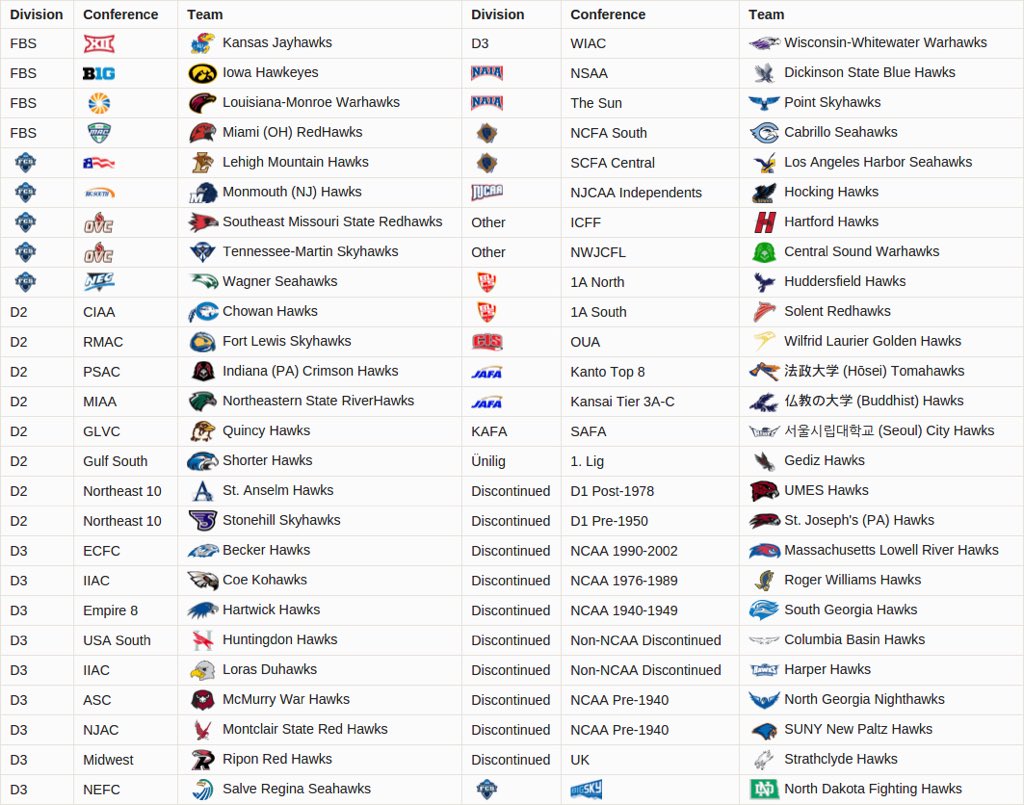This screenshot has width=1024, height=805.
Task: Click the Sun Belt logo beside Louisiana-Monroe
Action: (99, 103)
